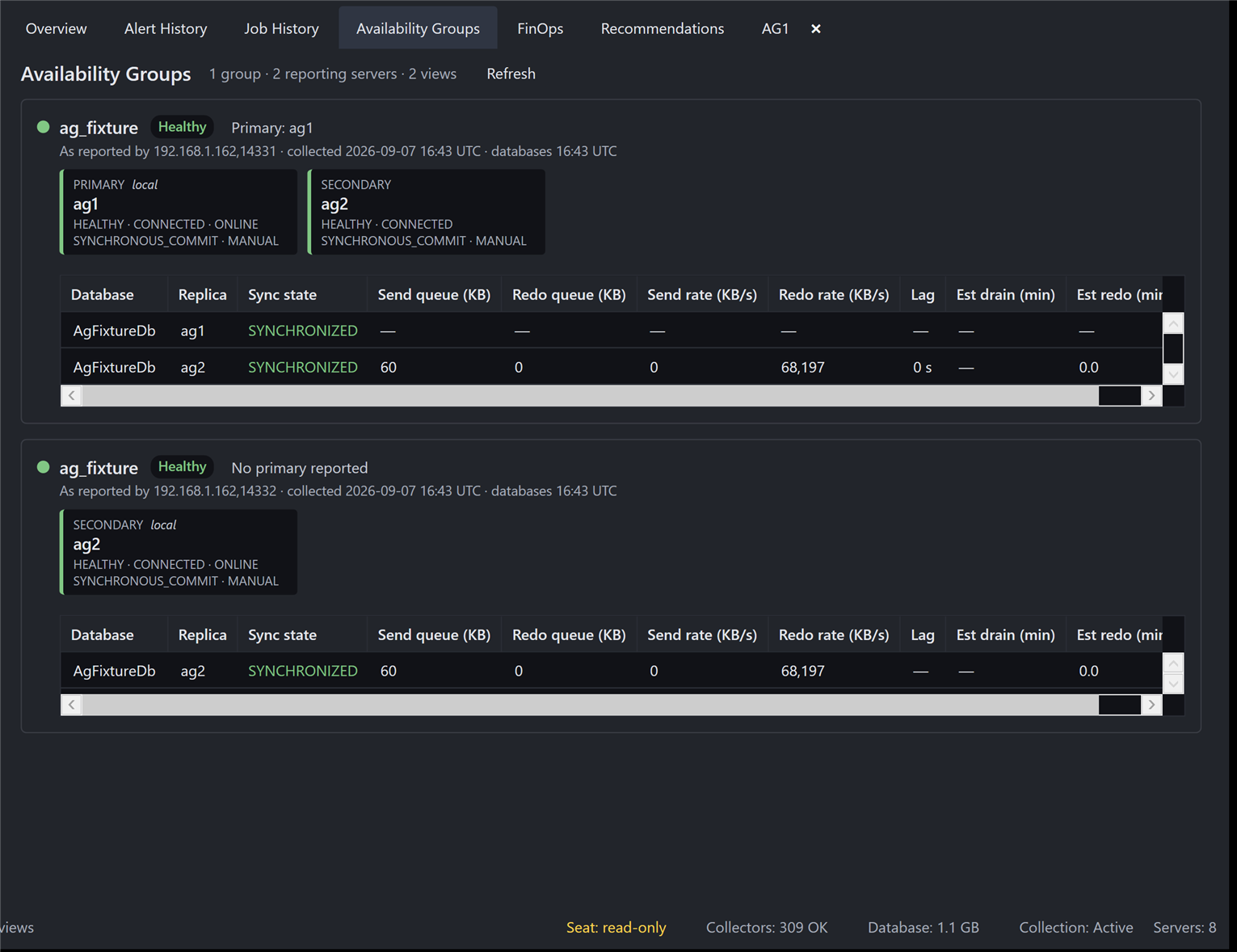1237x952 pixels.
Task: Click "Collectors: 309 OK" in the status bar
Action: point(767,928)
